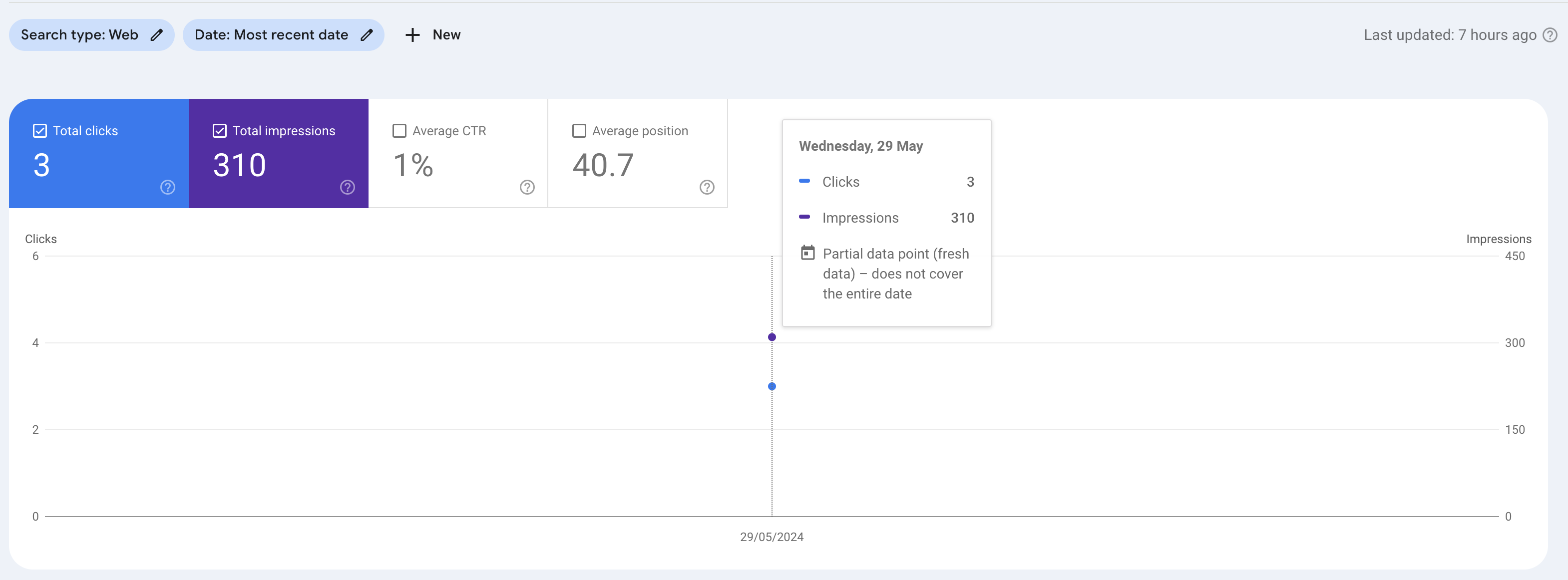Click the plus icon next to New
The height and width of the screenshot is (580, 1568).
(x=412, y=35)
